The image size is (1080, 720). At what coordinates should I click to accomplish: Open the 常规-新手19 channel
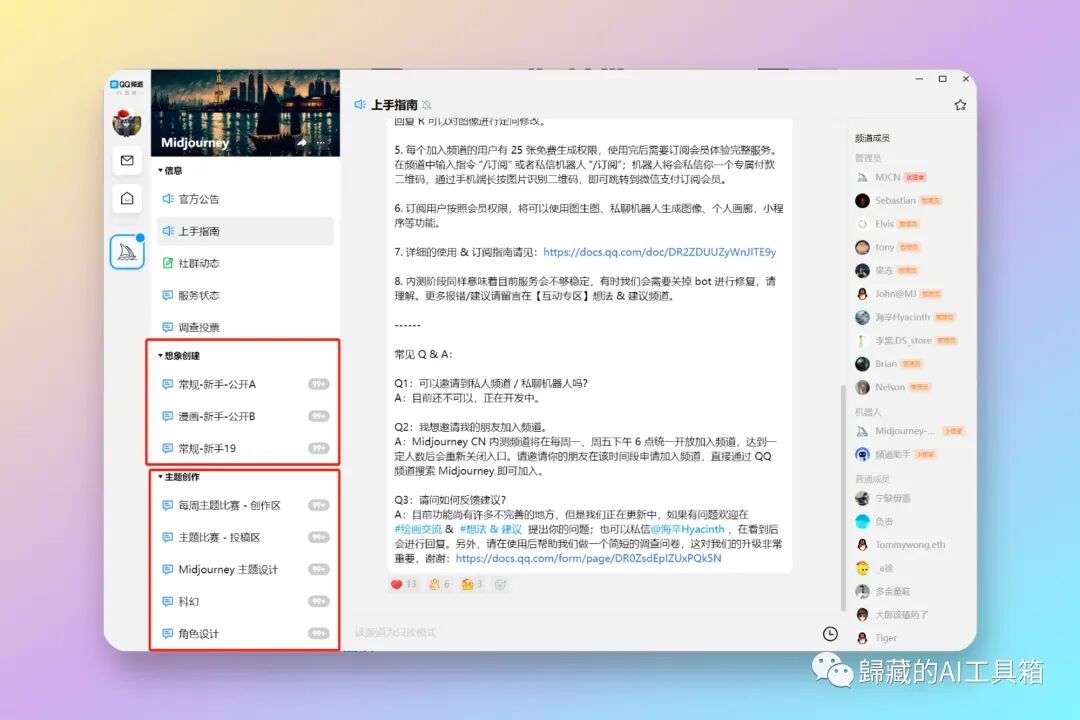pos(245,449)
